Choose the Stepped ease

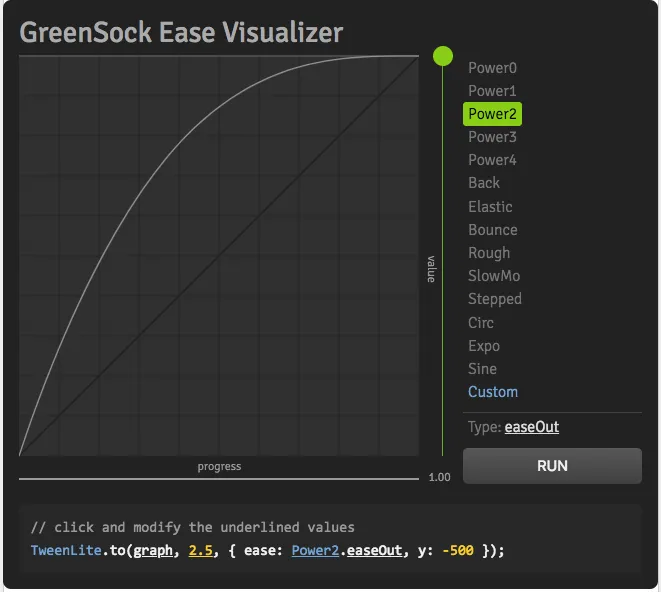coord(494,299)
